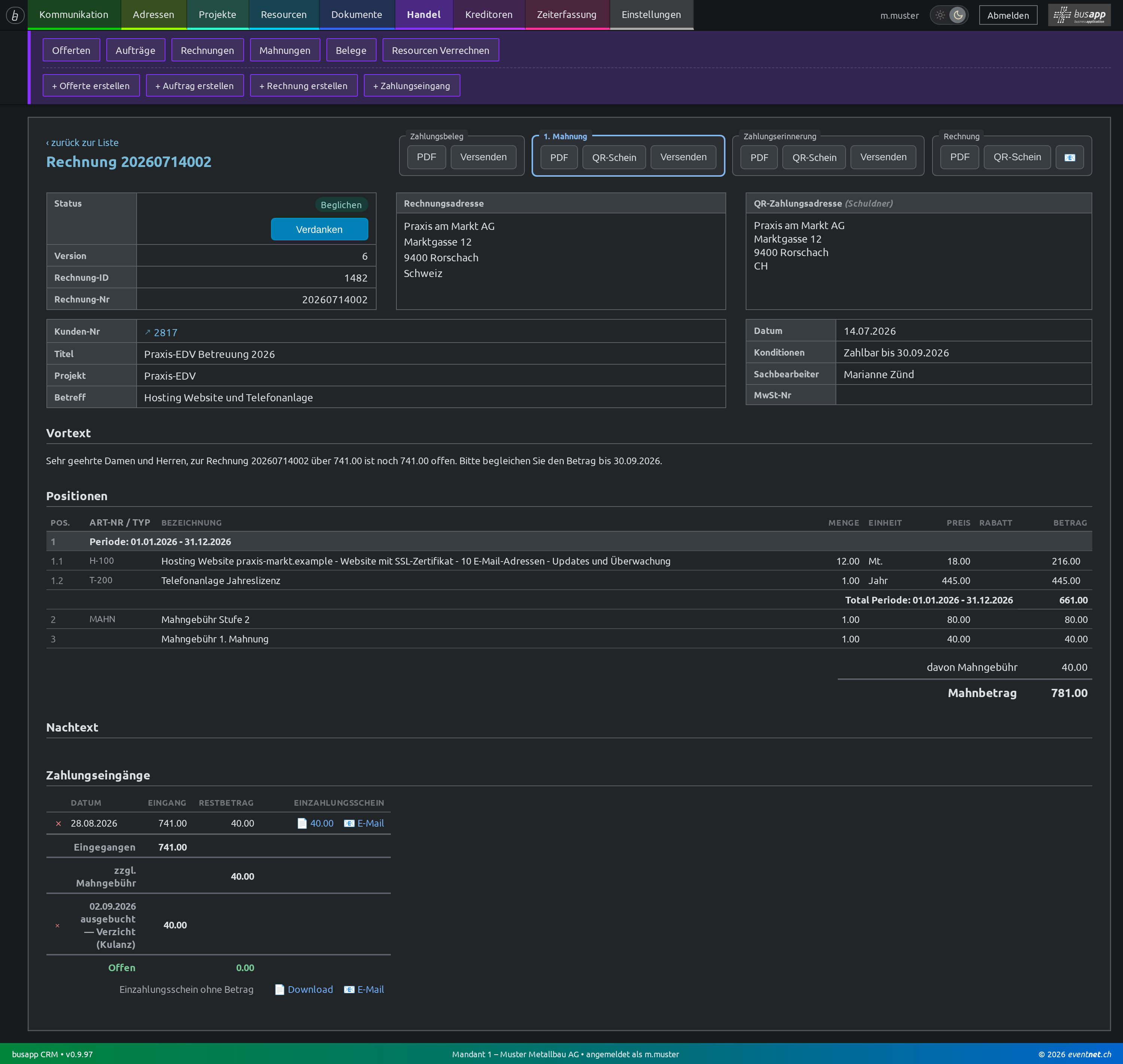The width and height of the screenshot is (1123, 1064).
Task: Click the Verdanken button
Action: tap(319, 229)
